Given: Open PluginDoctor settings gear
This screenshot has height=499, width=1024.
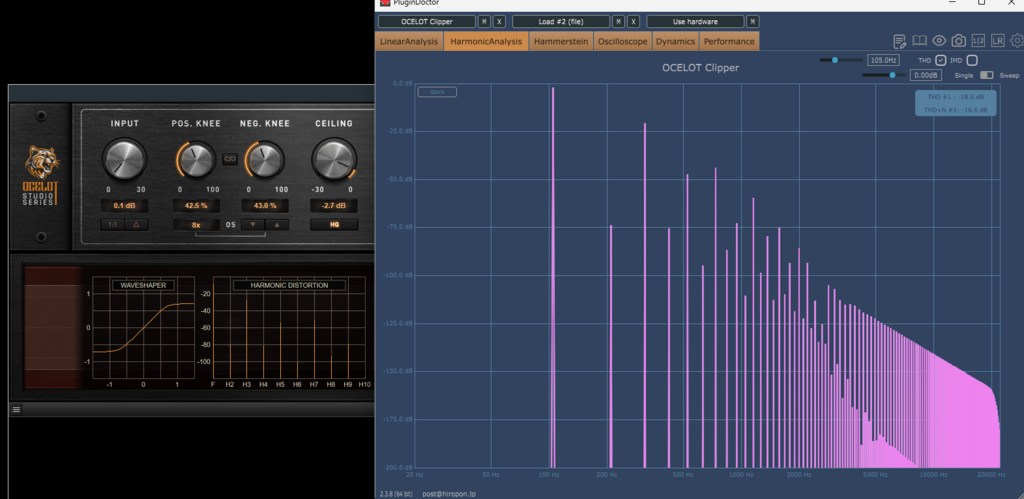Looking at the screenshot, I should click(1017, 40).
